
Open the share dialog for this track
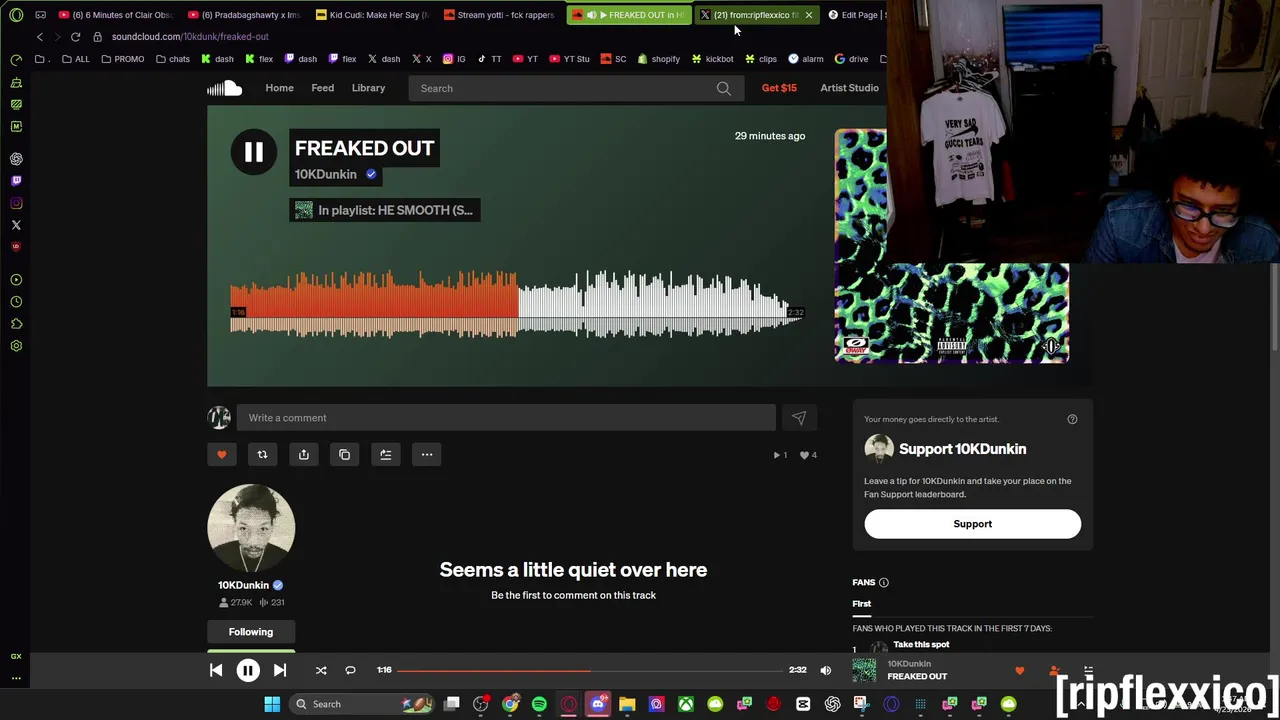pos(304,455)
